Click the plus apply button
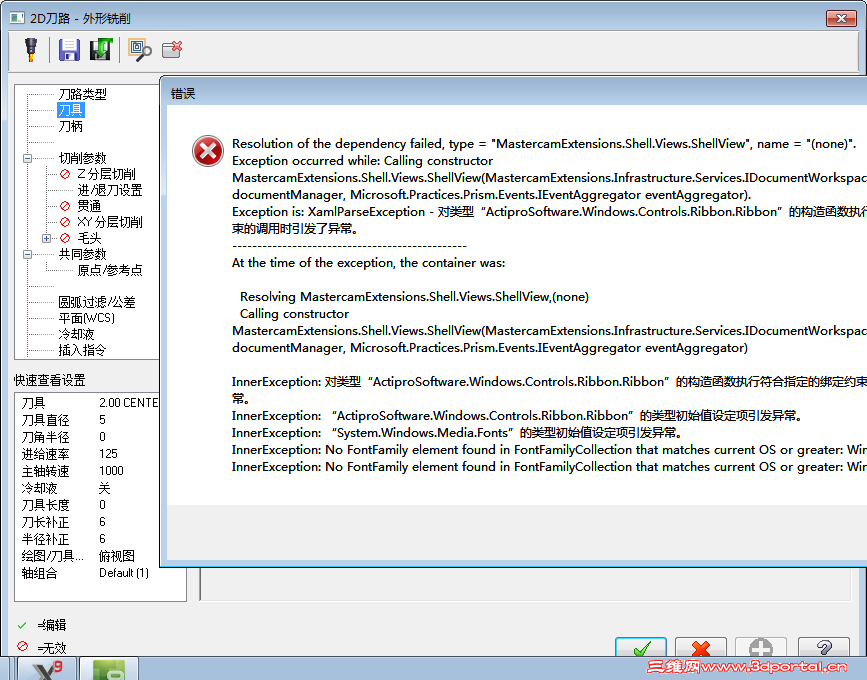867x680 pixels. pos(761,647)
